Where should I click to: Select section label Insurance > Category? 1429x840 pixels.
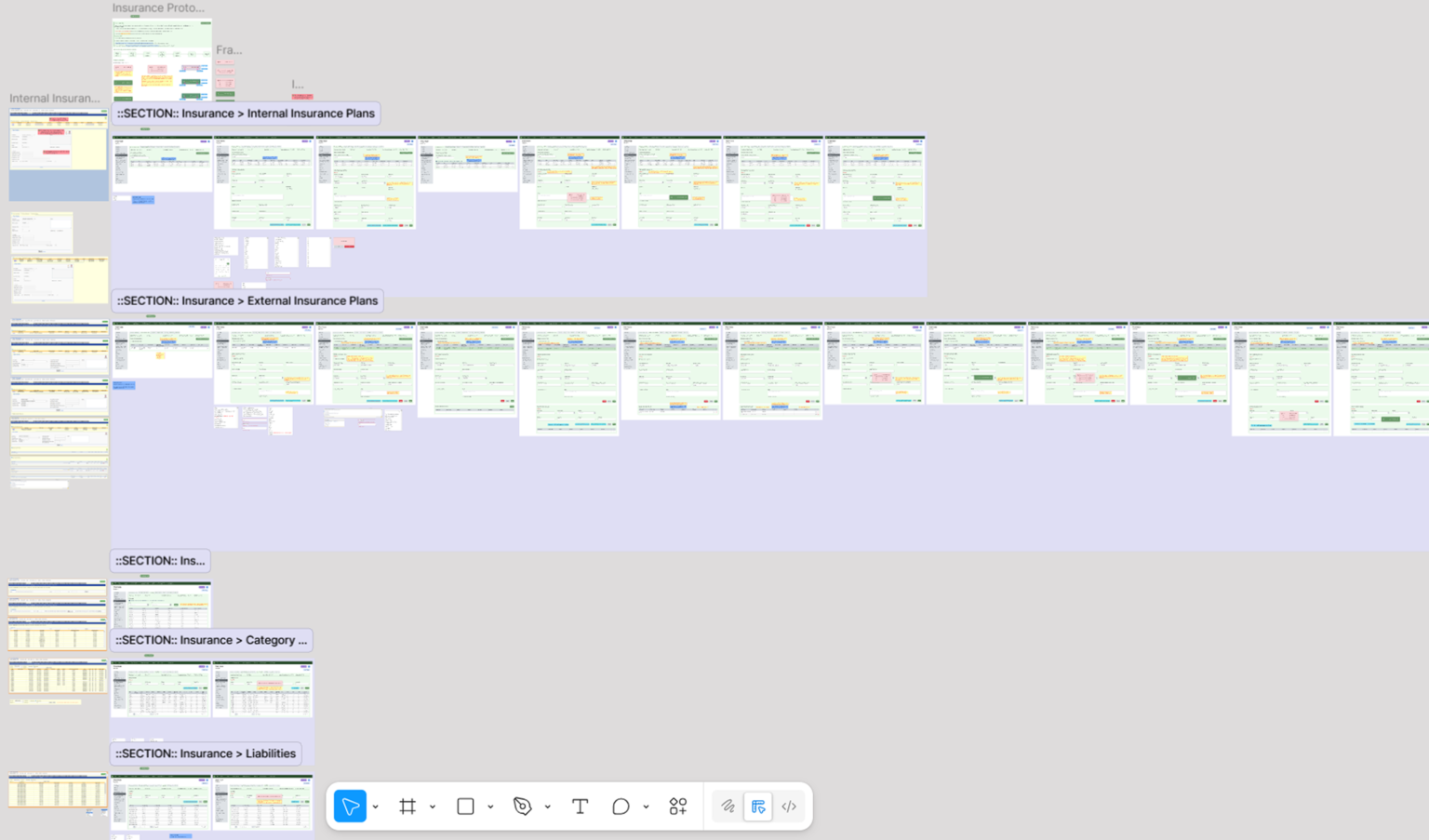211,640
